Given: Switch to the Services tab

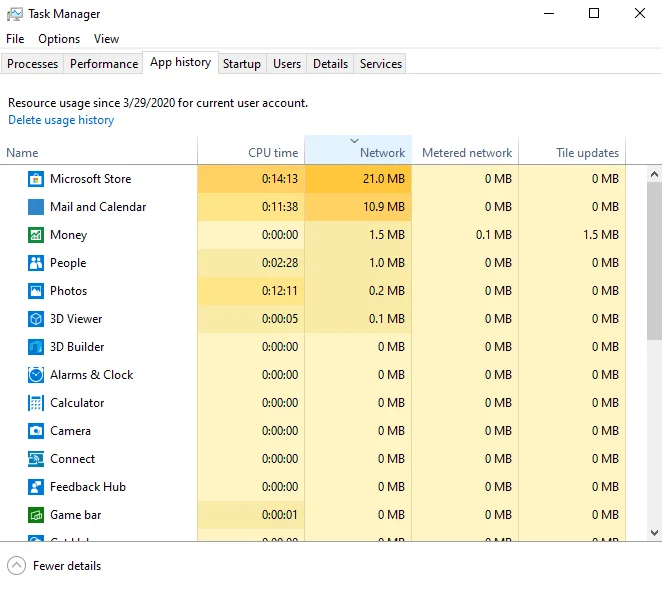Looking at the screenshot, I should tap(381, 64).
